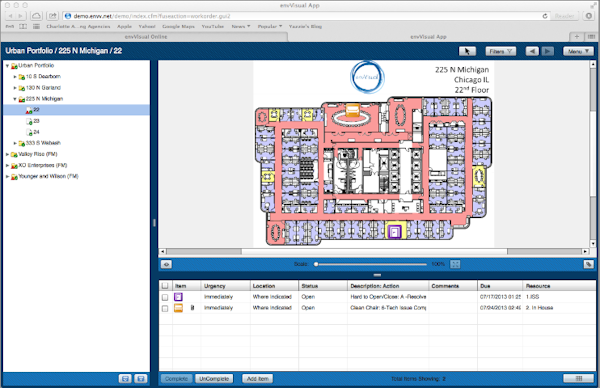Expand the 10 S Dearborn tree node
The height and width of the screenshot is (388, 600).
point(15,77)
